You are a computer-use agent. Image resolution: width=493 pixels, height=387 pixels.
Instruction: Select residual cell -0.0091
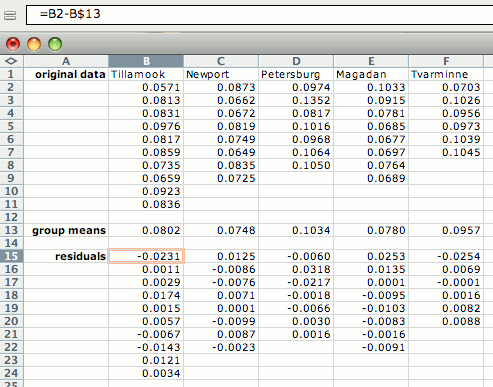pos(371,347)
